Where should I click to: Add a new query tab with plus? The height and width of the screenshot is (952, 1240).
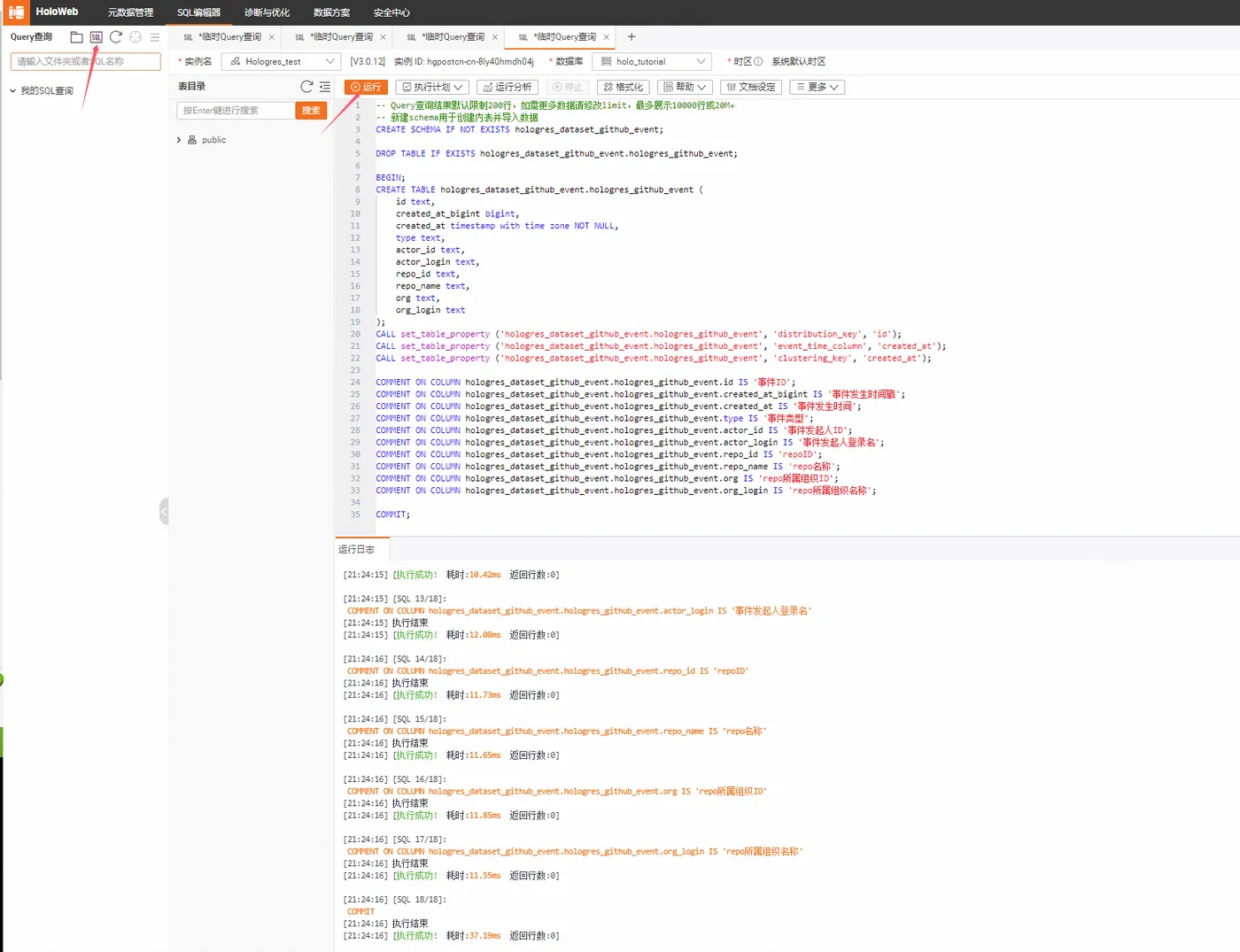click(632, 37)
